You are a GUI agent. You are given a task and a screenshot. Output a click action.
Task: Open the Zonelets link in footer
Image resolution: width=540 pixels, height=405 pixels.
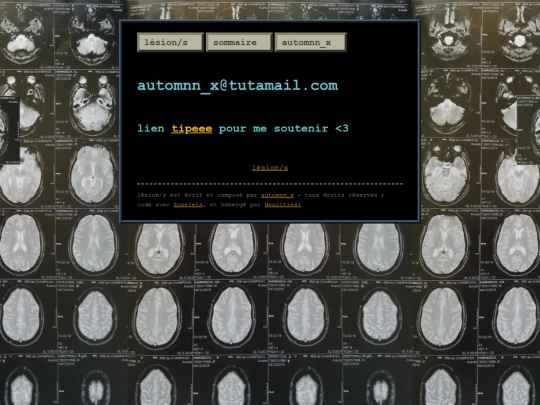point(188,205)
